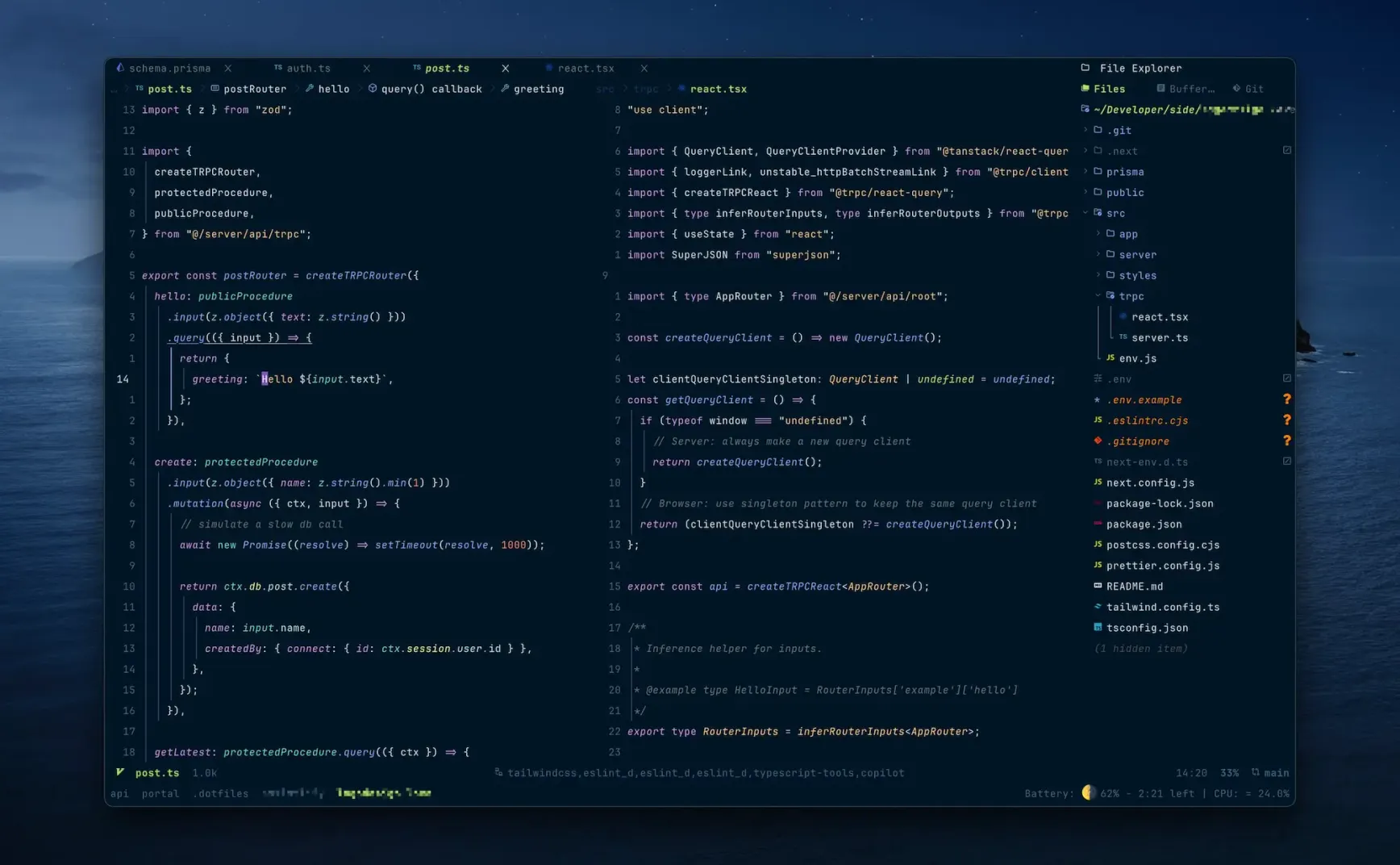
Task: Switch to the react.tsx buffer tab
Action: point(585,68)
